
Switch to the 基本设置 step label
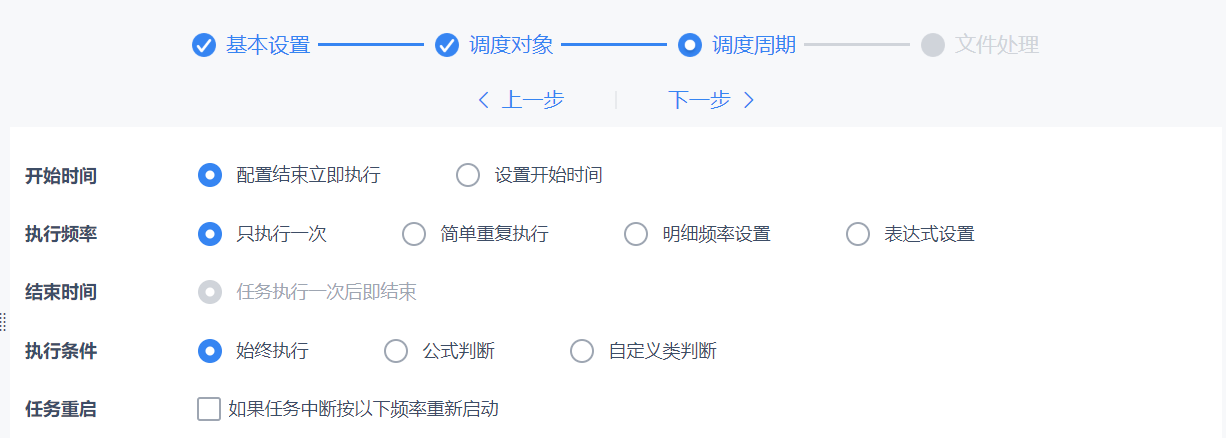(x=268, y=45)
